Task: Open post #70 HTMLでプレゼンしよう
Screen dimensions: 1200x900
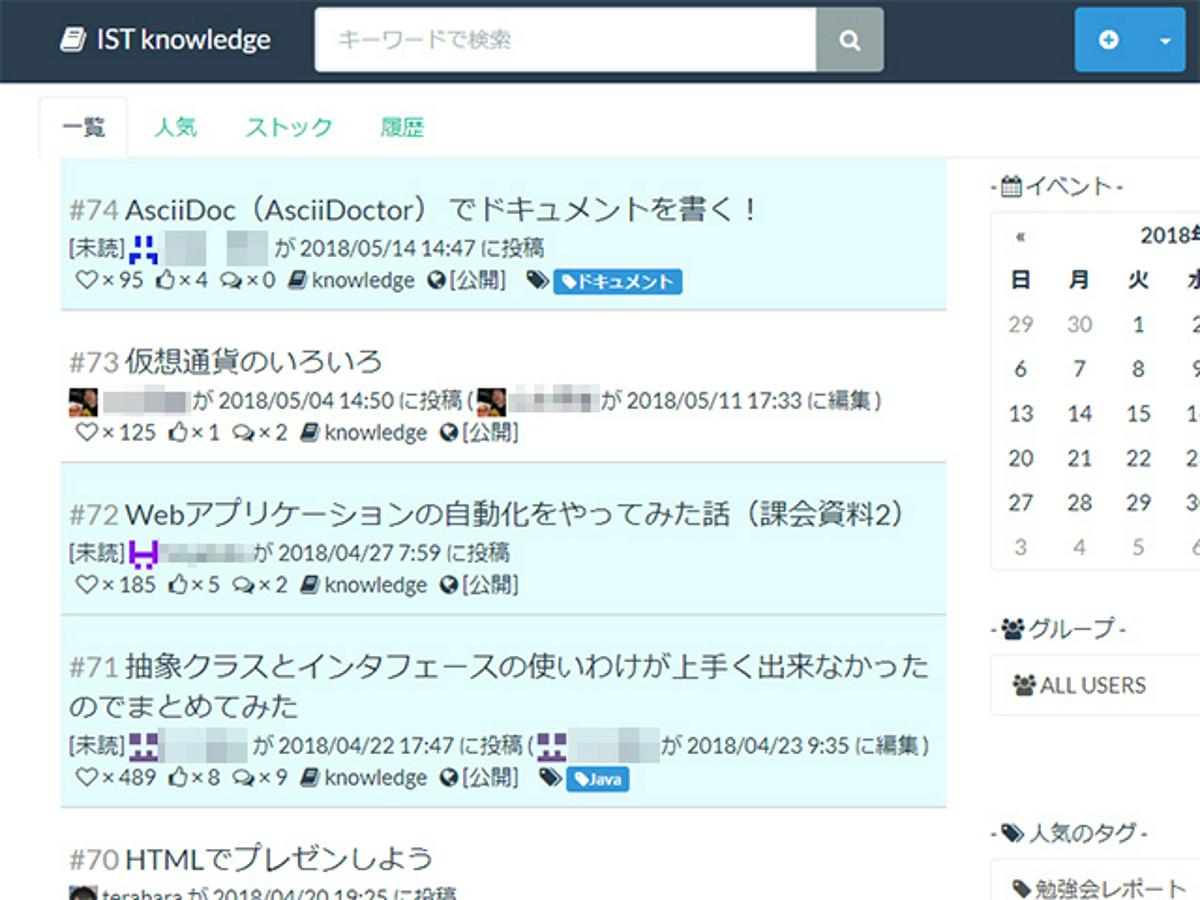Action: pos(278,858)
